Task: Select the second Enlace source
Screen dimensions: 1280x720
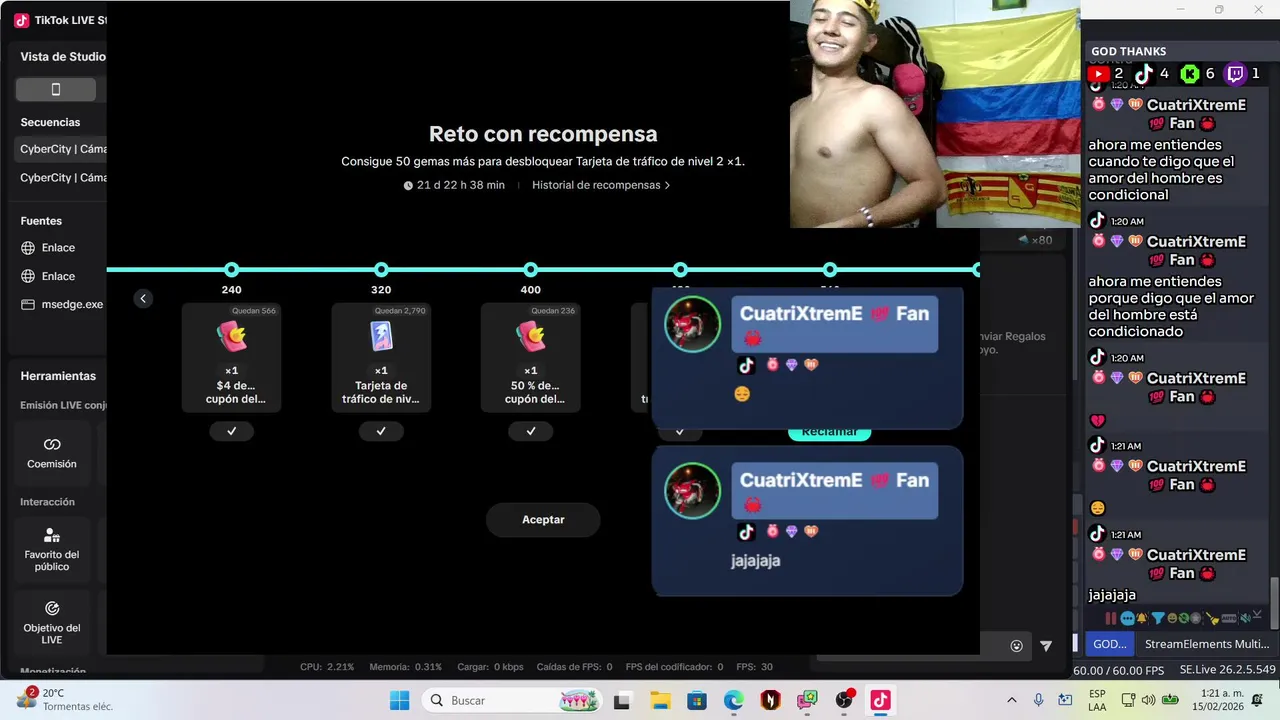Action: point(58,276)
